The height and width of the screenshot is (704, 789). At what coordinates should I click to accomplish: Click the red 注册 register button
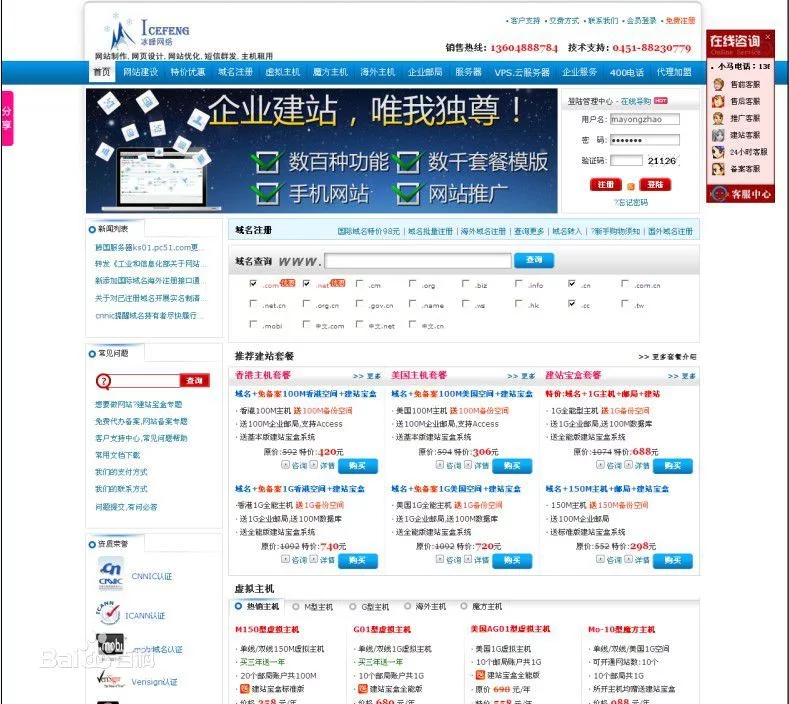coord(605,185)
